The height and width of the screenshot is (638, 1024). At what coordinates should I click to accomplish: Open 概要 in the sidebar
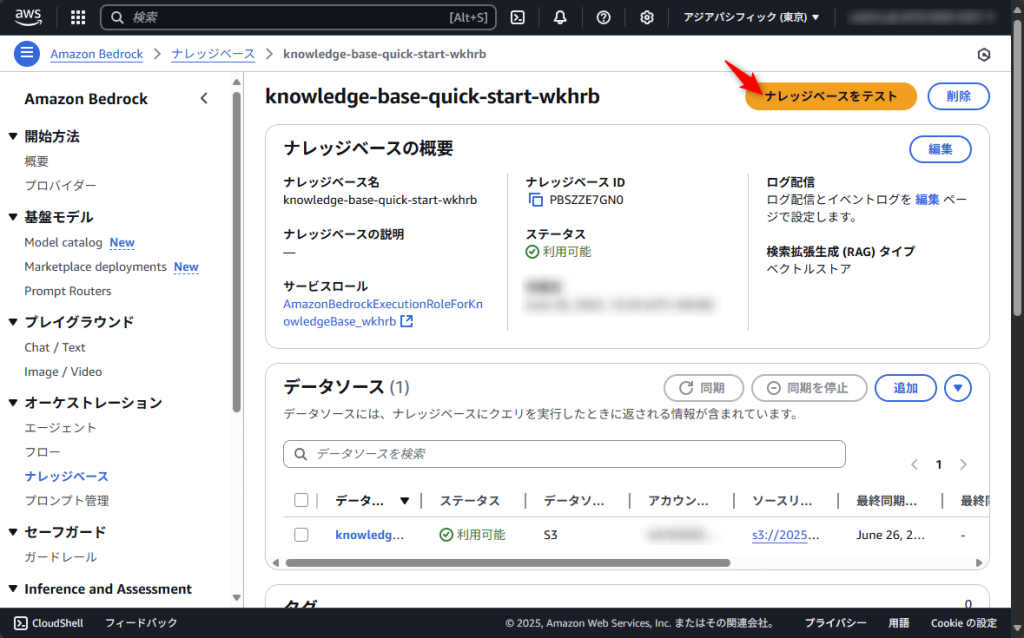(x=37, y=161)
